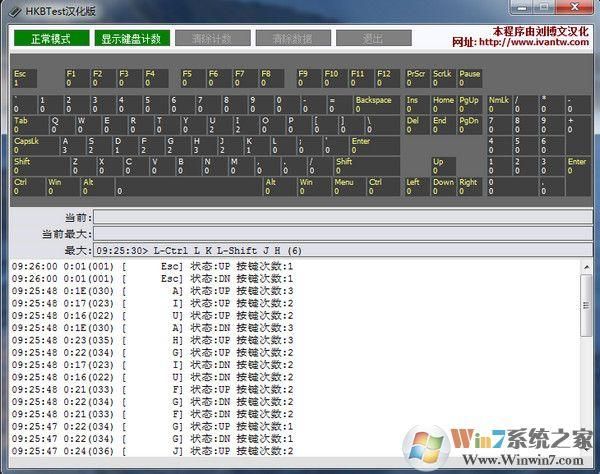Click the left Ctrl key tile
Image resolution: width=600 pixels, height=474 pixels.
(29, 187)
